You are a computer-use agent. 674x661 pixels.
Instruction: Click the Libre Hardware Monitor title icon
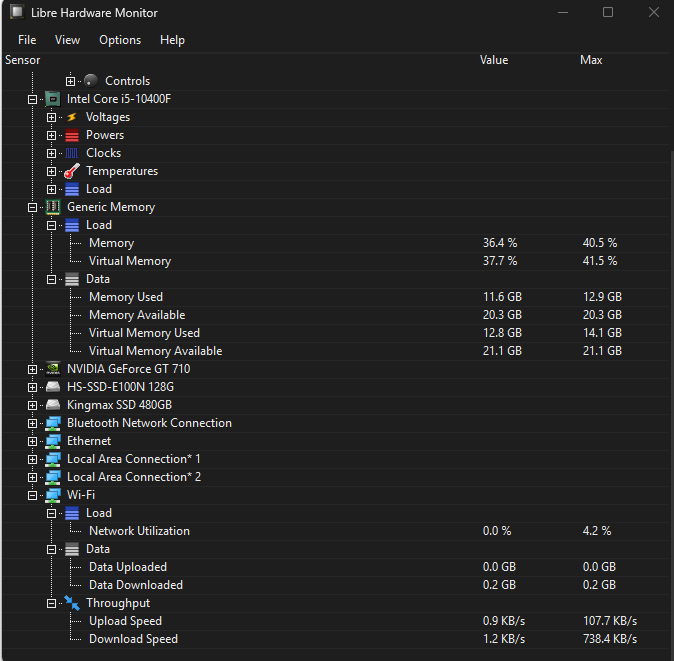[x=17, y=12]
